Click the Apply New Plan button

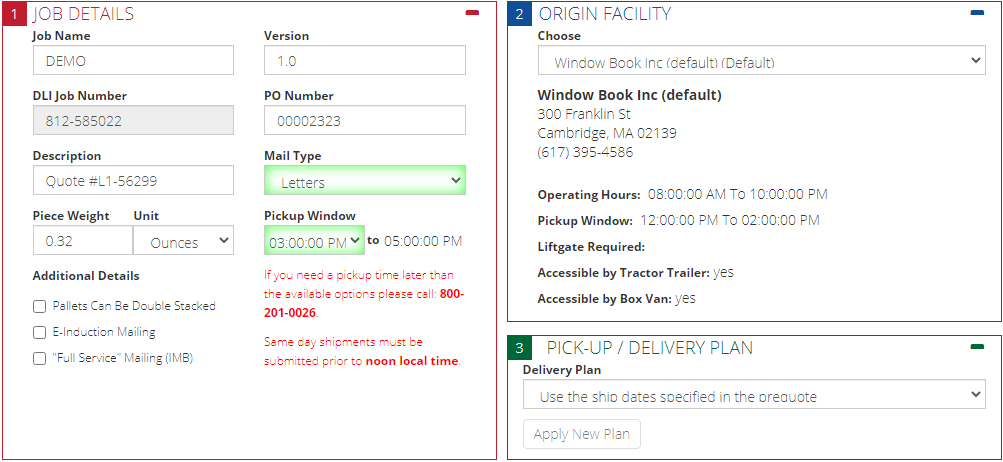coord(581,434)
